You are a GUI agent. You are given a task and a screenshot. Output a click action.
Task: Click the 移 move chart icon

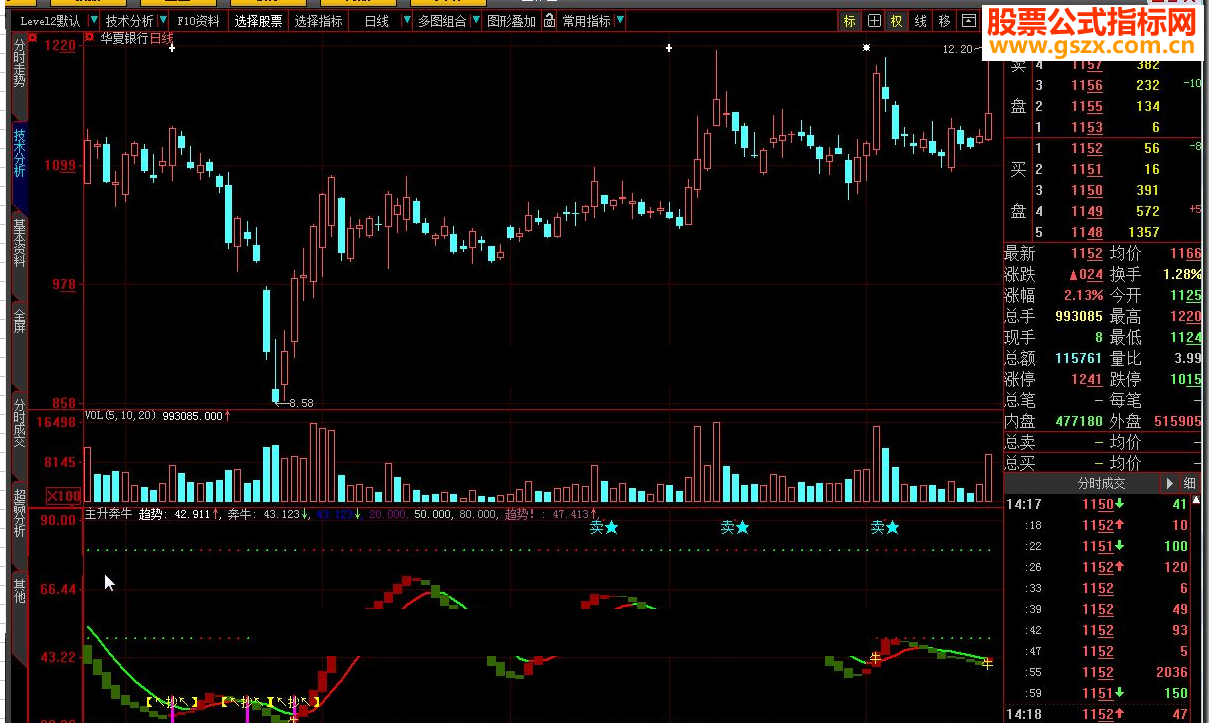(x=944, y=21)
